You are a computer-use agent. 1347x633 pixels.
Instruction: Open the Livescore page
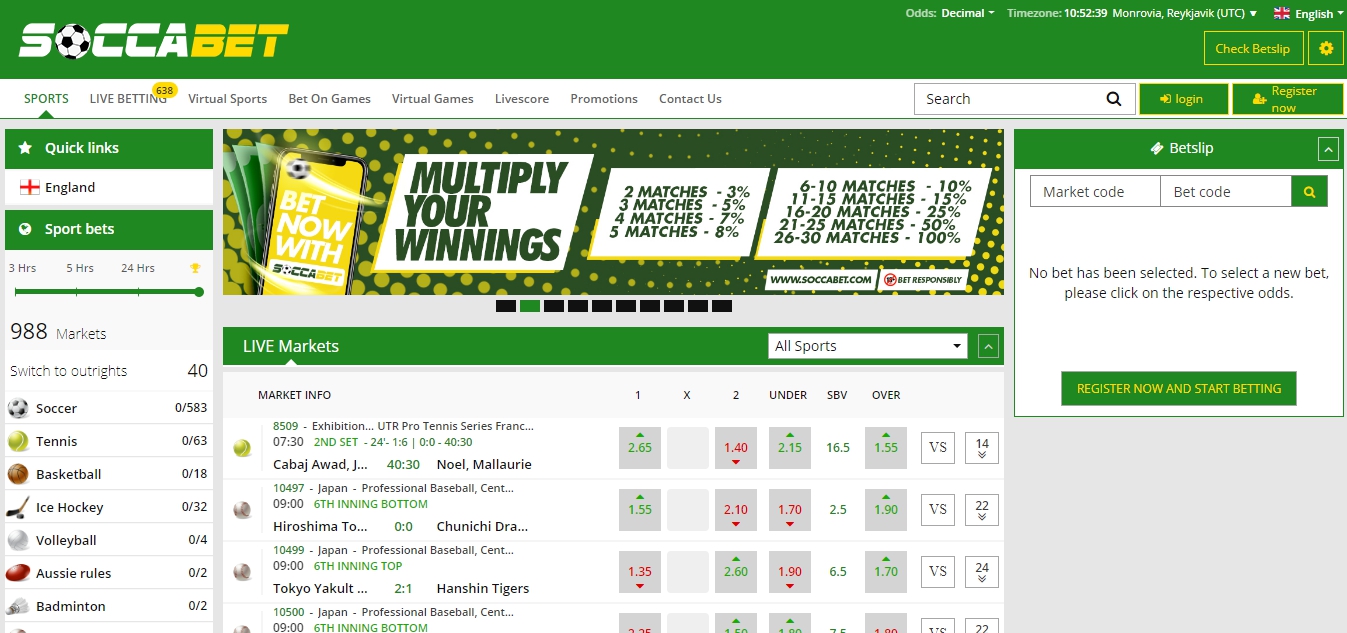tap(522, 99)
